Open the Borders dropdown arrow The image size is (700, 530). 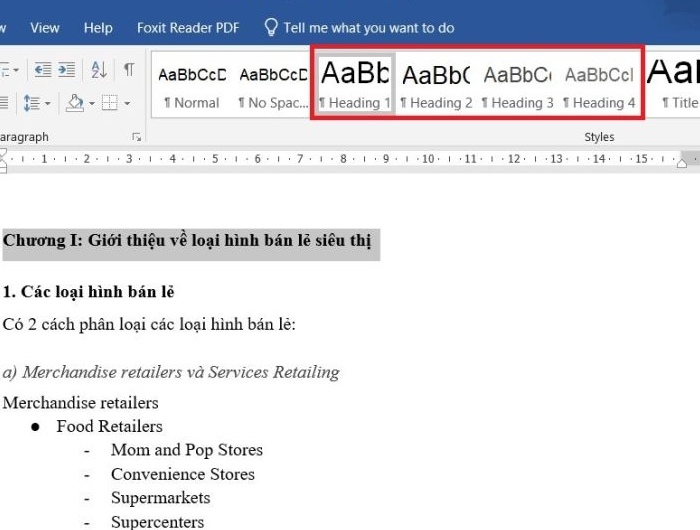[125, 103]
